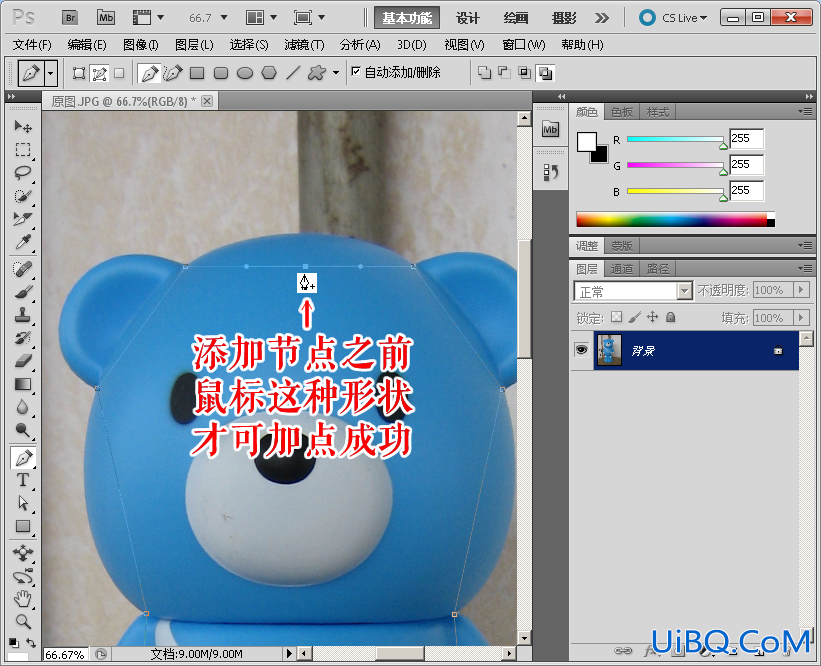Open custom shape options dropdown arrow
The image size is (821, 666).
(x=336, y=73)
